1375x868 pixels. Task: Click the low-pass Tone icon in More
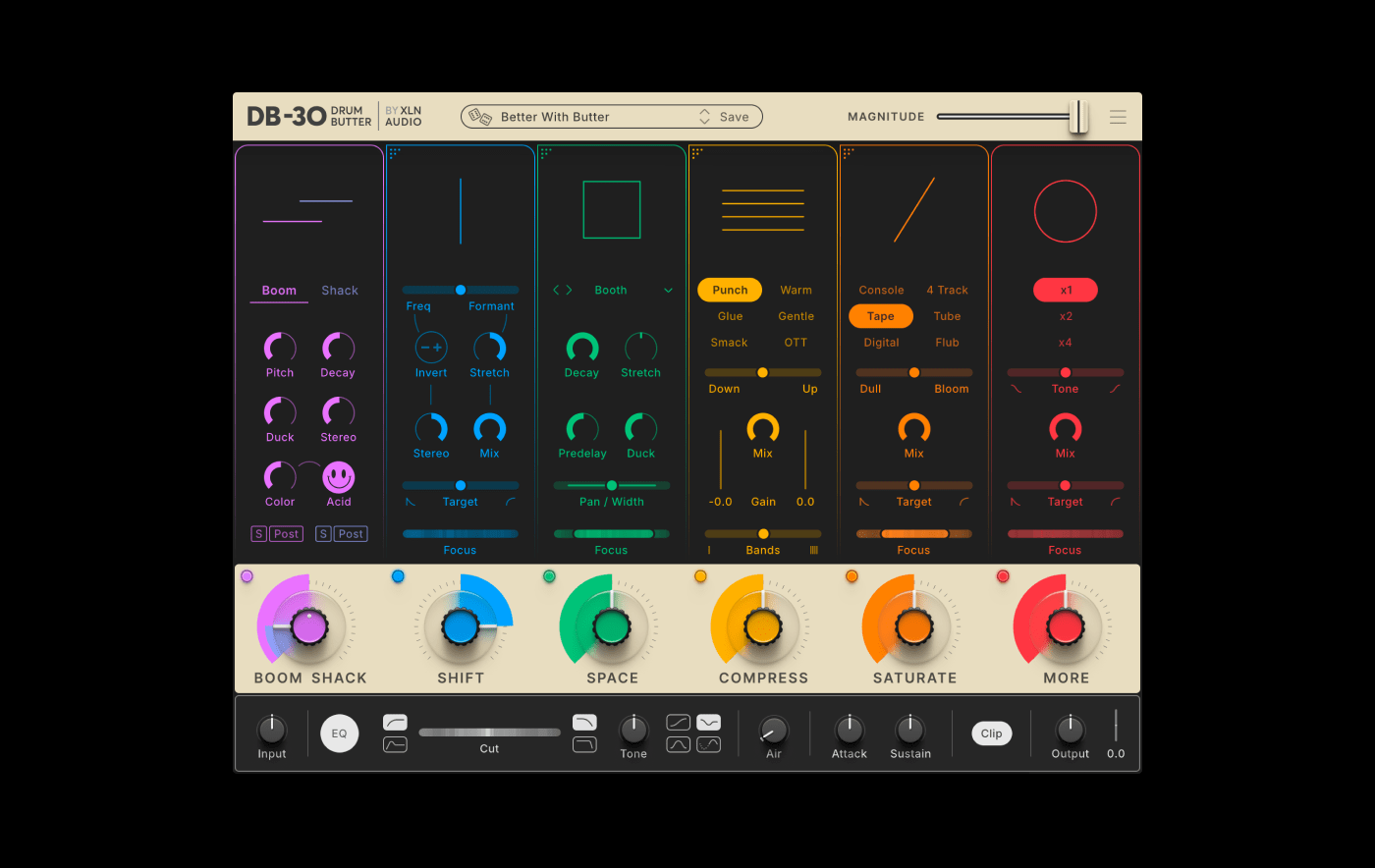click(1016, 389)
